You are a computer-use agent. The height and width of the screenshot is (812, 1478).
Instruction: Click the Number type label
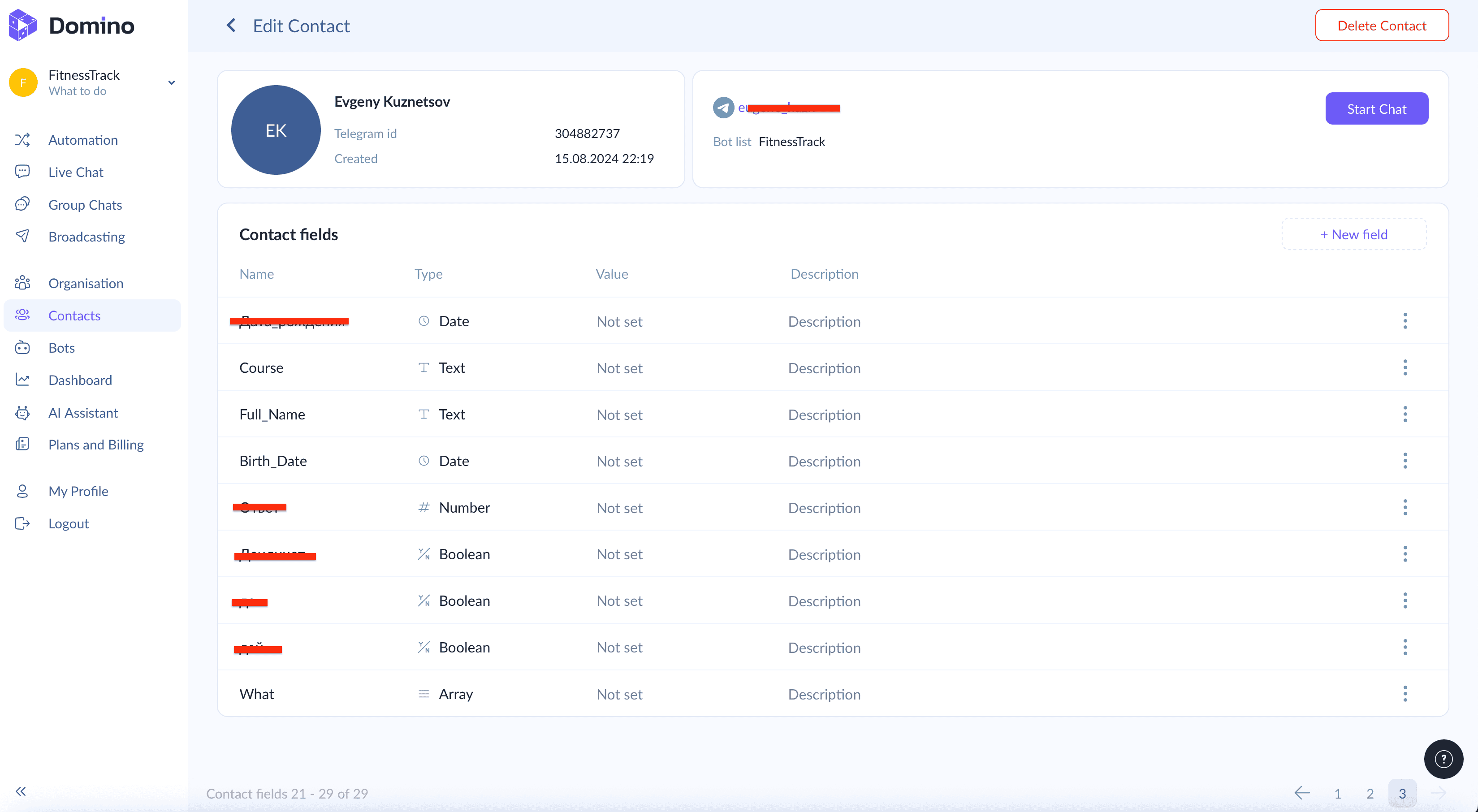point(464,507)
